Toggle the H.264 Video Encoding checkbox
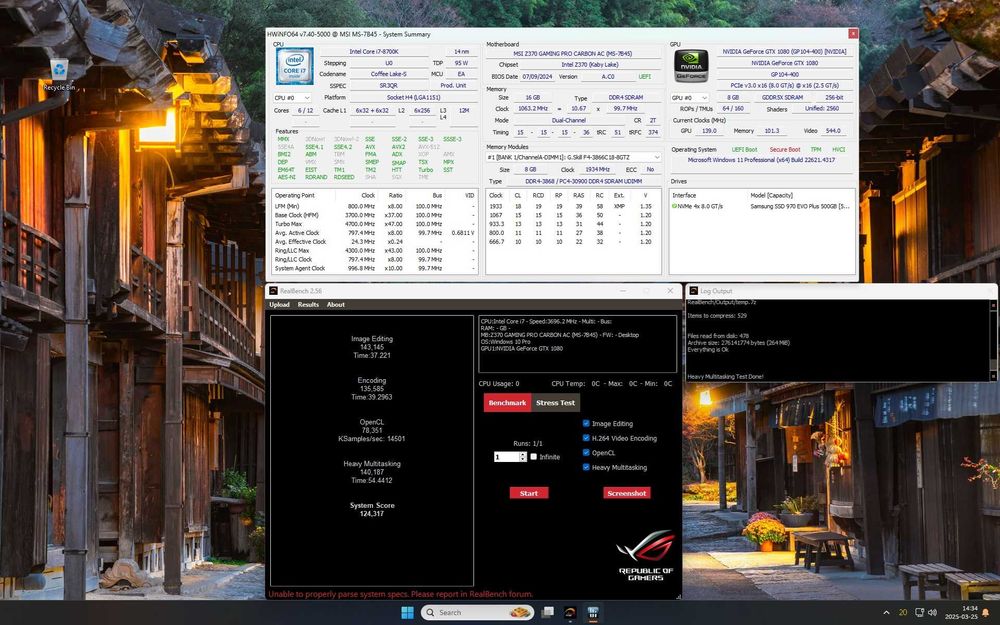Screen dimensions: 1000x625 [x=586, y=438]
